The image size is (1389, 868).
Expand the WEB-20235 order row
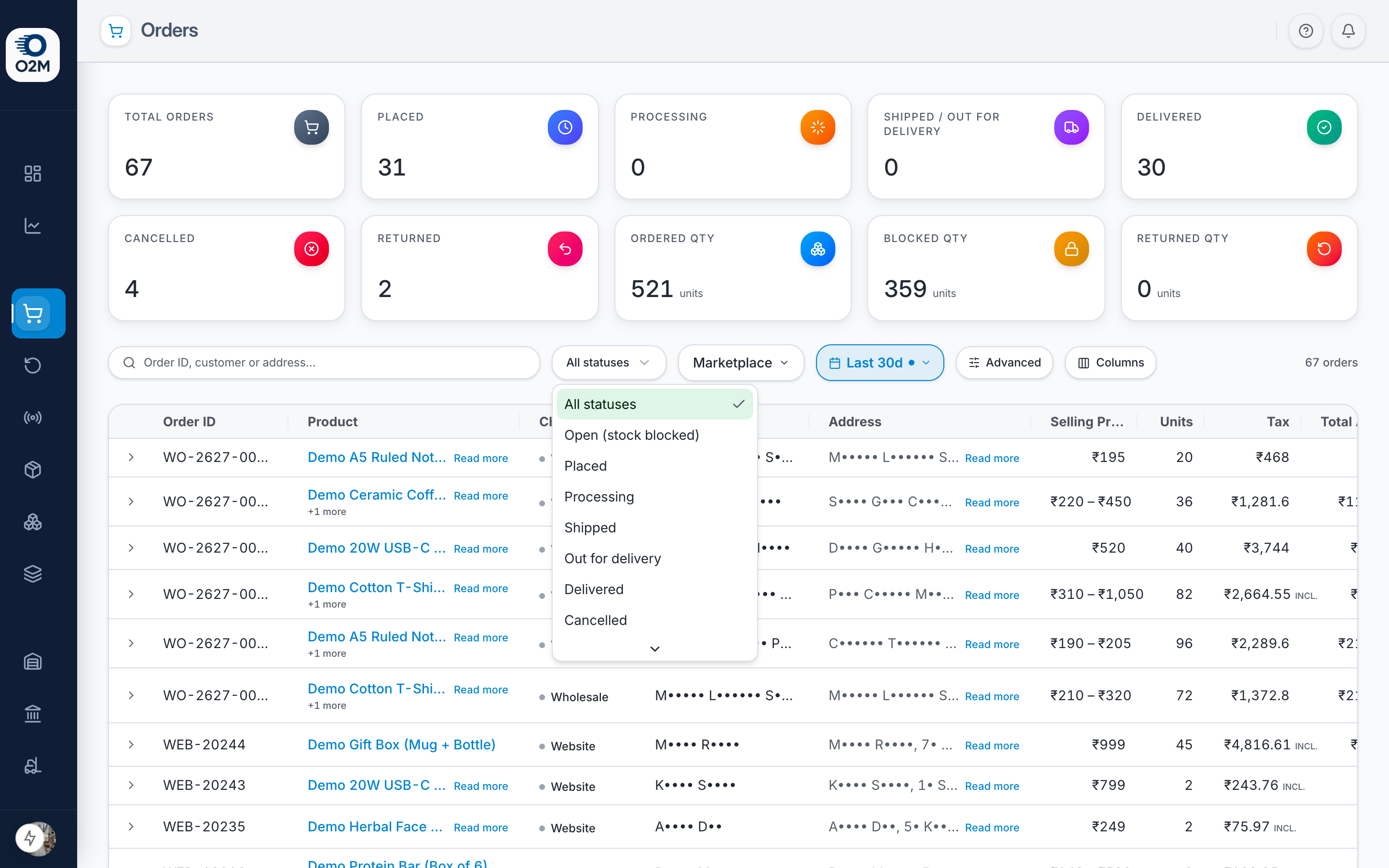pyautogui.click(x=131, y=827)
